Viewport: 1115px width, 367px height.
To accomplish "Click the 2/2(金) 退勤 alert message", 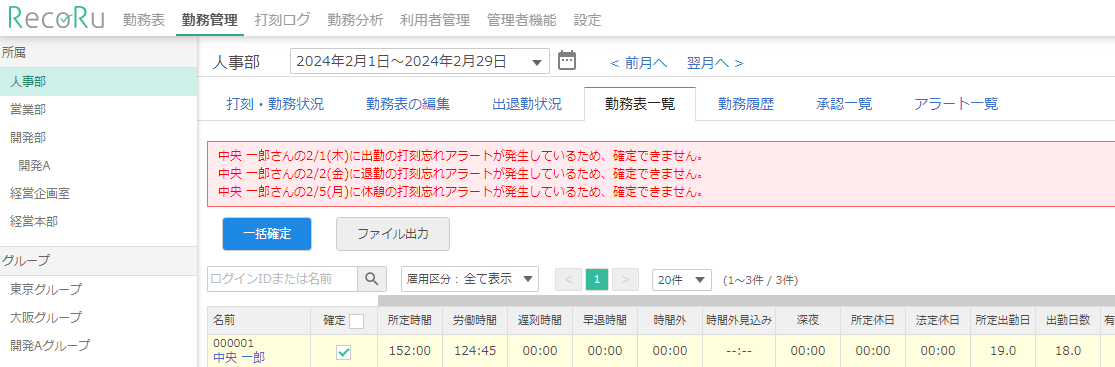I will [x=461, y=174].
